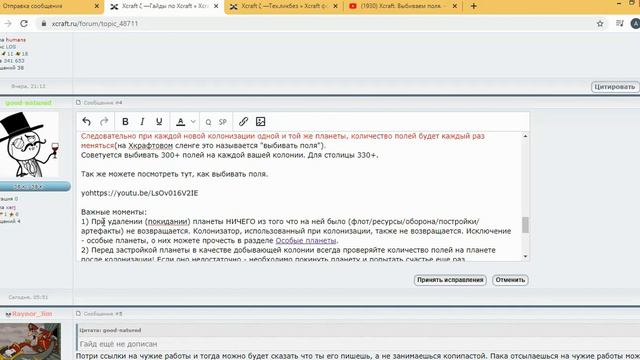Bookmark this page with the star

[x=600, y=24]
